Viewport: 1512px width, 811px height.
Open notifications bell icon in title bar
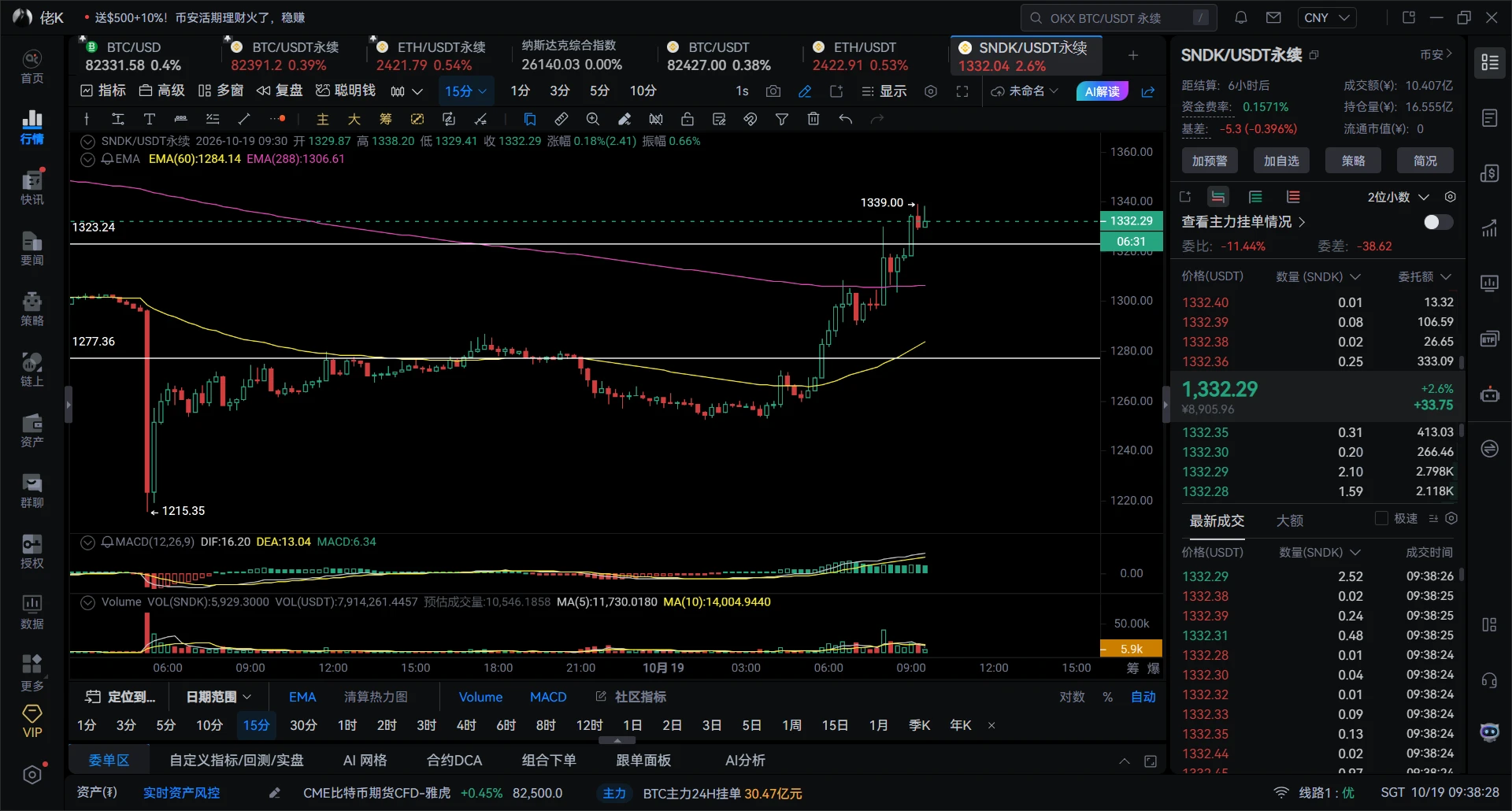(x=1241, y=17)
